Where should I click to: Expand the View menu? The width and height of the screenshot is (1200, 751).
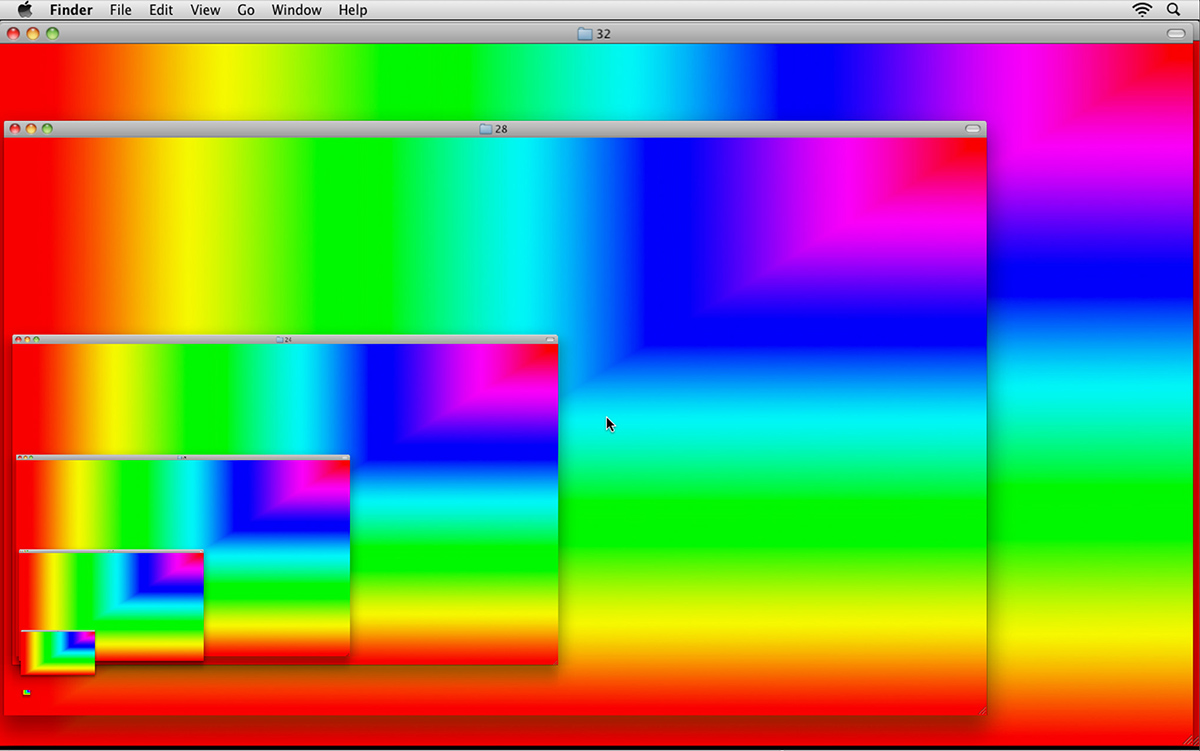click(x=205, y=10)
